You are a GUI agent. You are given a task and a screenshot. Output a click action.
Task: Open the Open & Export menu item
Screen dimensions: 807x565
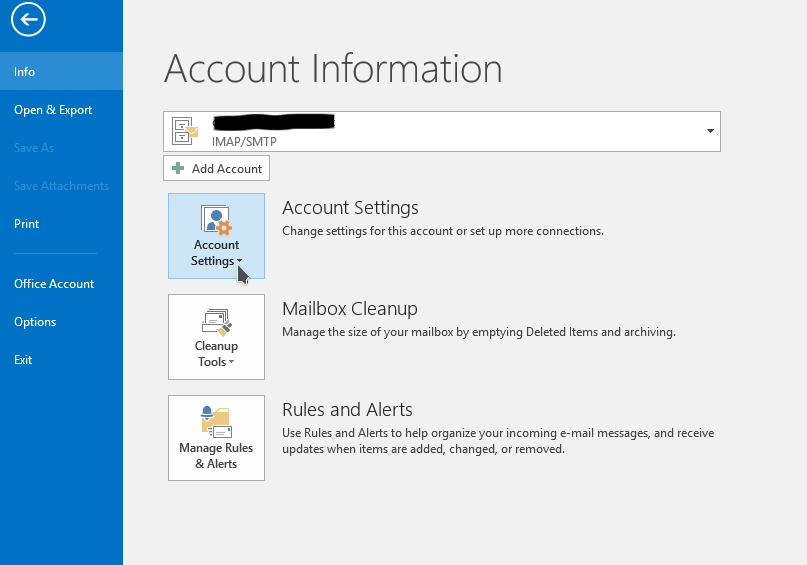pyautogui.click(x=53, y=110)
